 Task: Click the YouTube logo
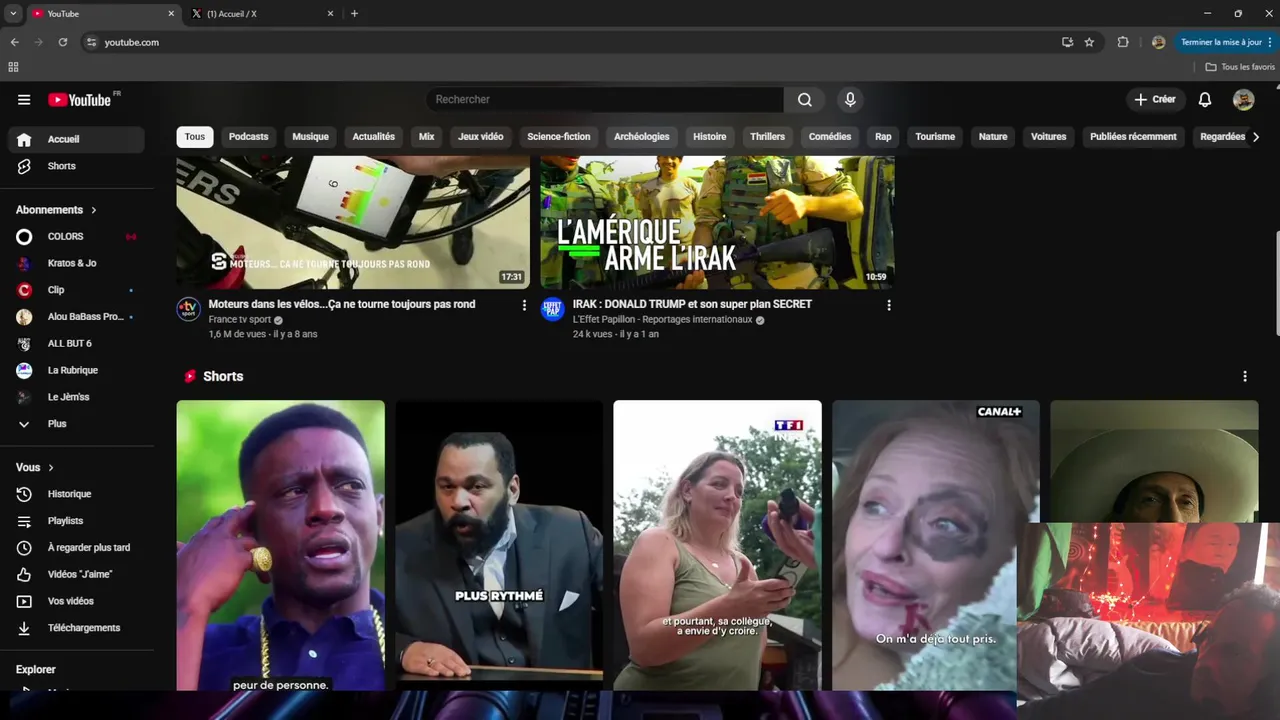pyautogui.click(x=80, y=100)
